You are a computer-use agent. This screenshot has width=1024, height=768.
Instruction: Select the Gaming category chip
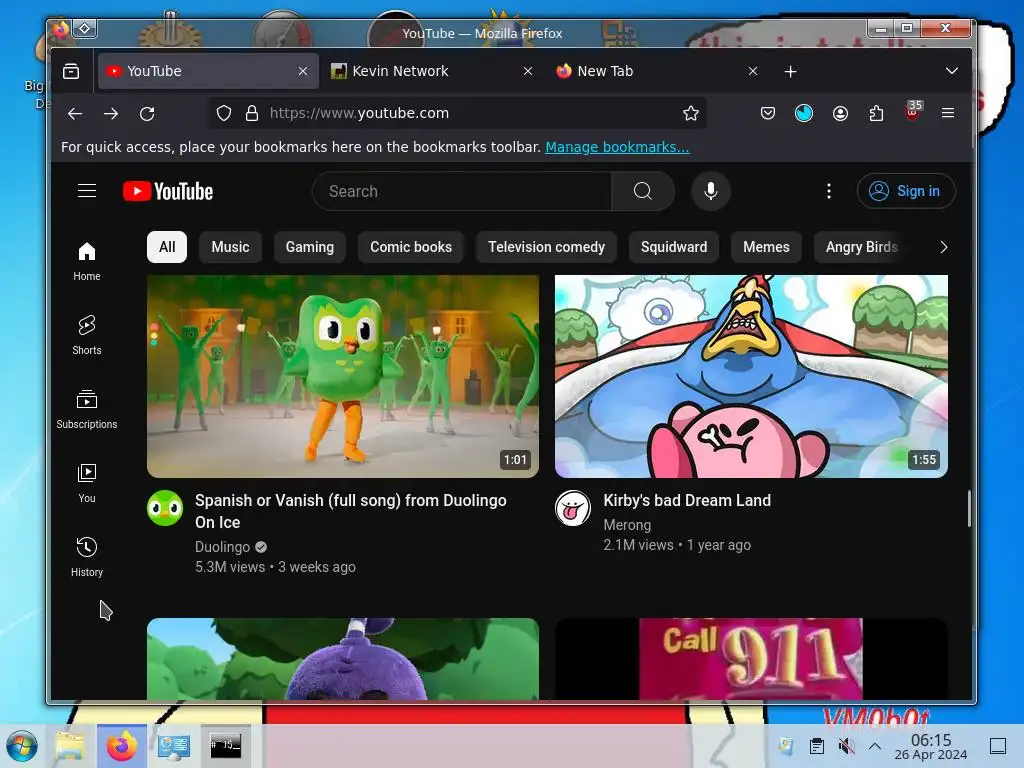coord(310,247)
